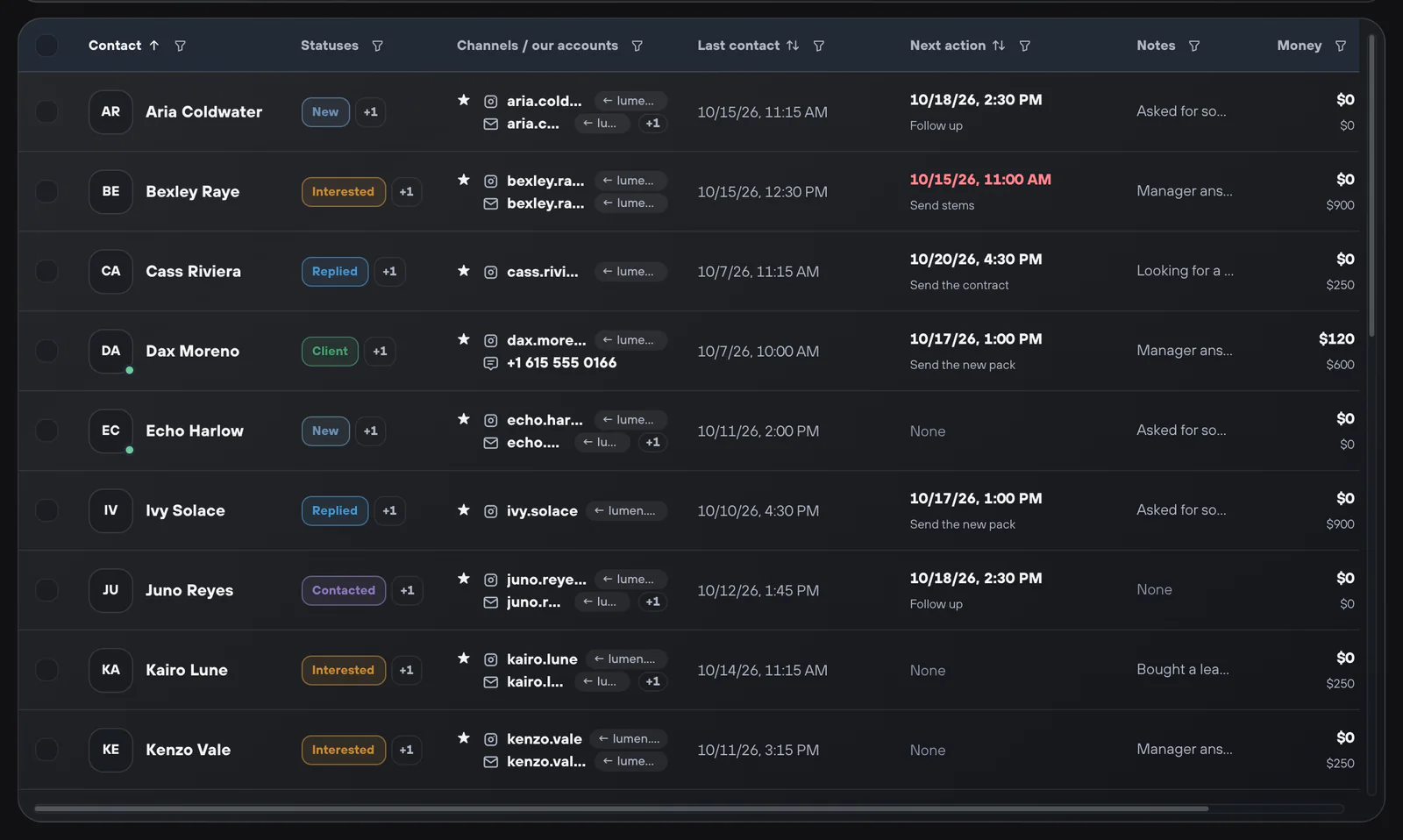The image size is (1403, 840).
Task: Sort by Next action using arrows icon
Action: (999, 46)
